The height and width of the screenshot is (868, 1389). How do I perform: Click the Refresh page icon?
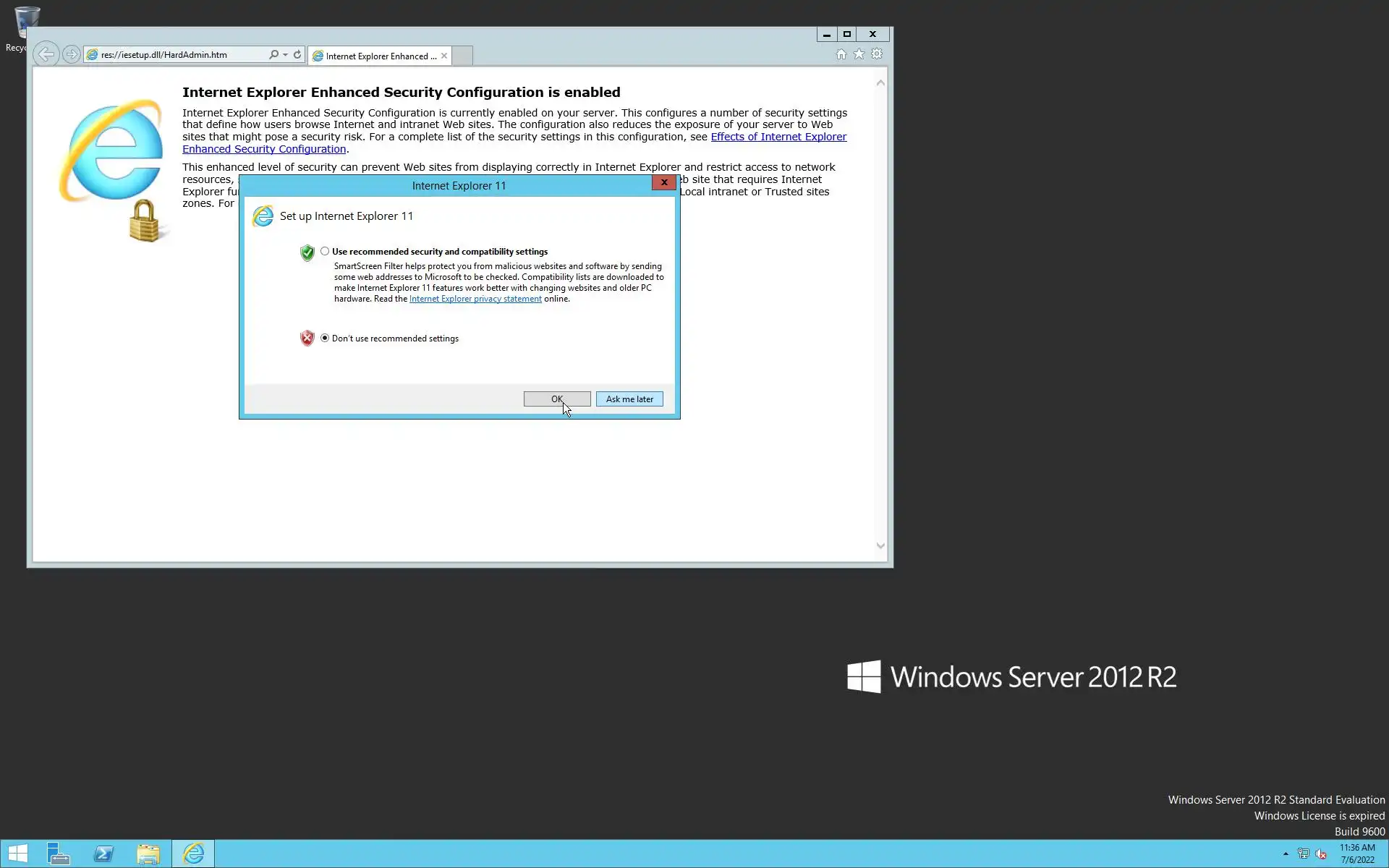coord(297,54)
